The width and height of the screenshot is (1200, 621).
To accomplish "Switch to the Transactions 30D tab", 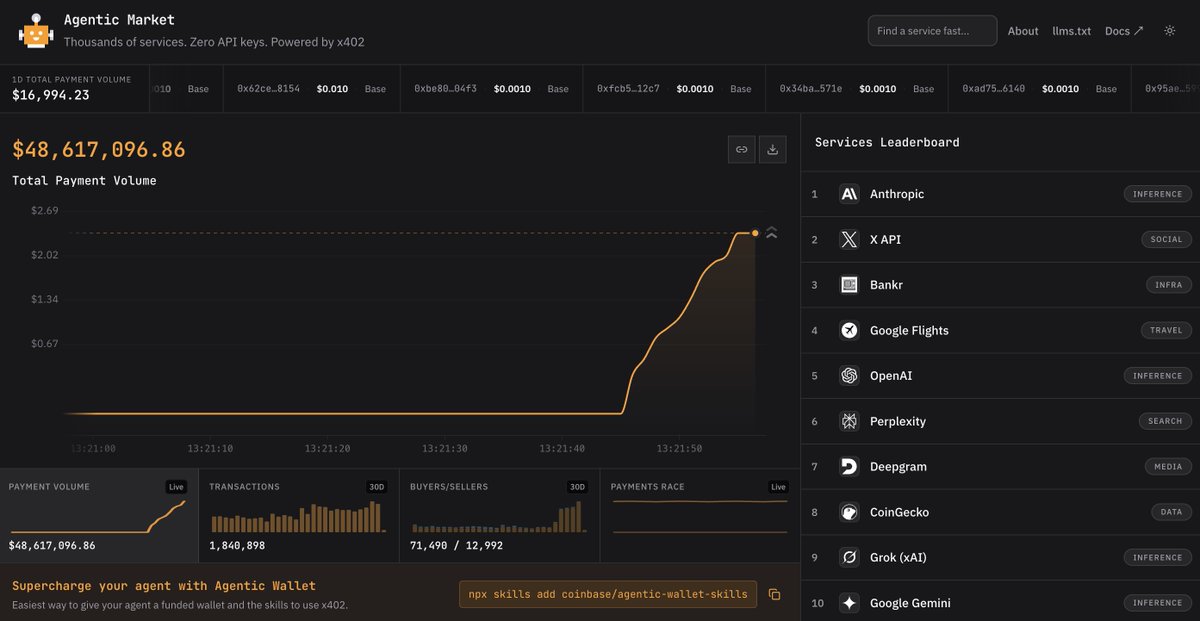I will (298, 515).
